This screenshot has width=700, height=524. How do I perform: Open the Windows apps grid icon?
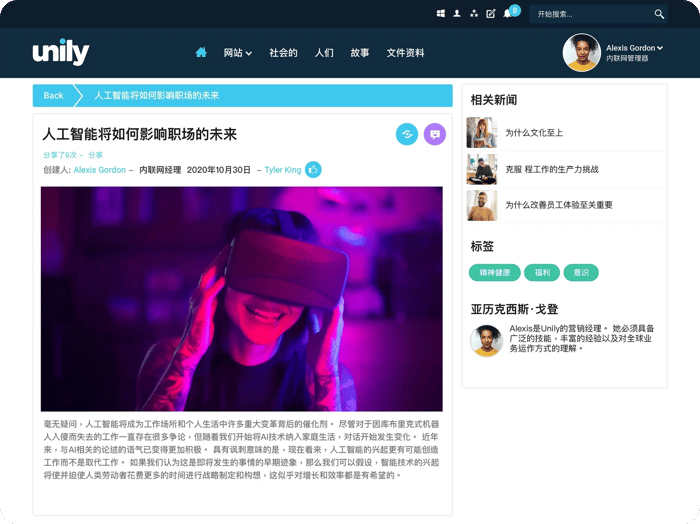point(440,14)
